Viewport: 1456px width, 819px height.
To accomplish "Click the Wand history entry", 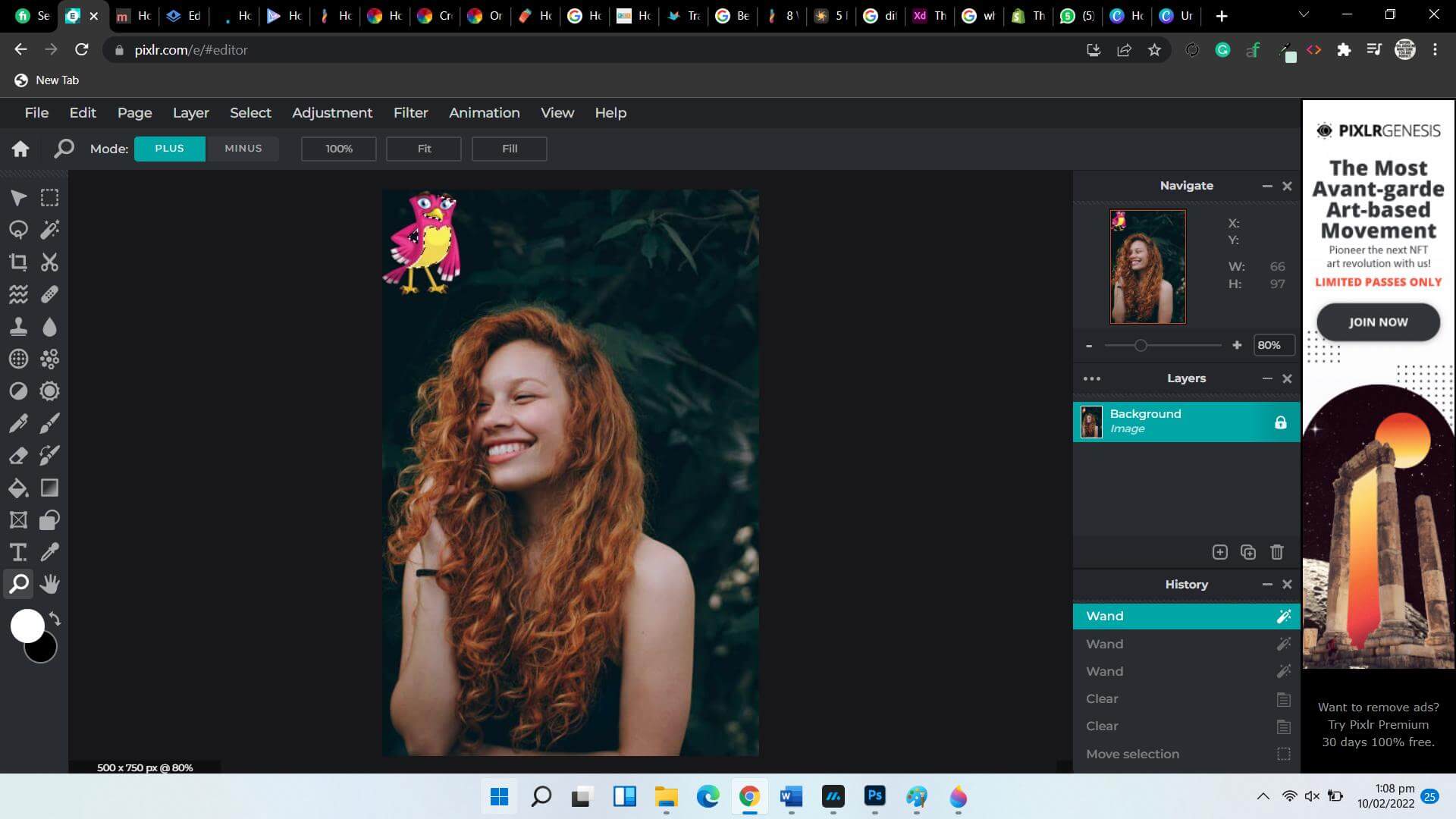I will [x=1185, y=615].
